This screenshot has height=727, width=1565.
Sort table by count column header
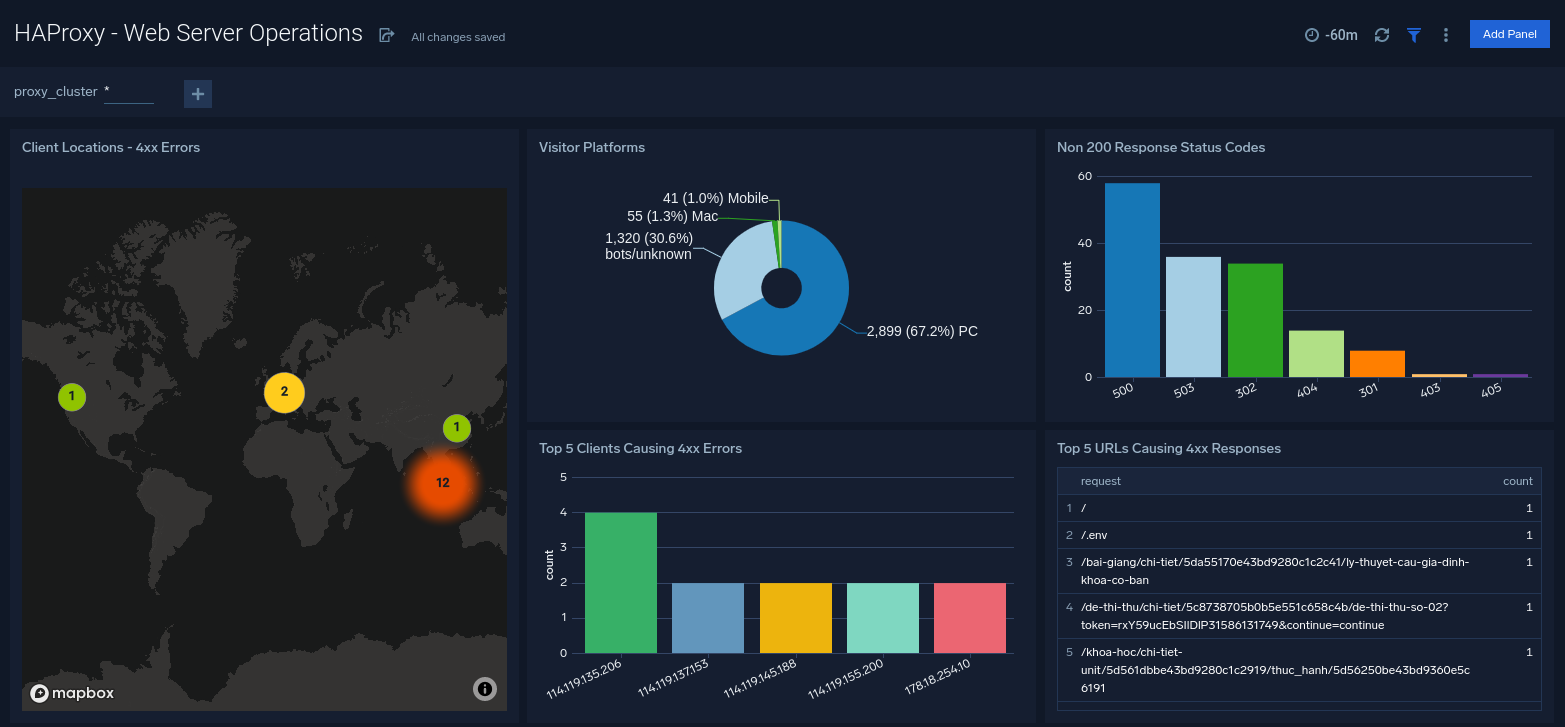point(1517,481)
